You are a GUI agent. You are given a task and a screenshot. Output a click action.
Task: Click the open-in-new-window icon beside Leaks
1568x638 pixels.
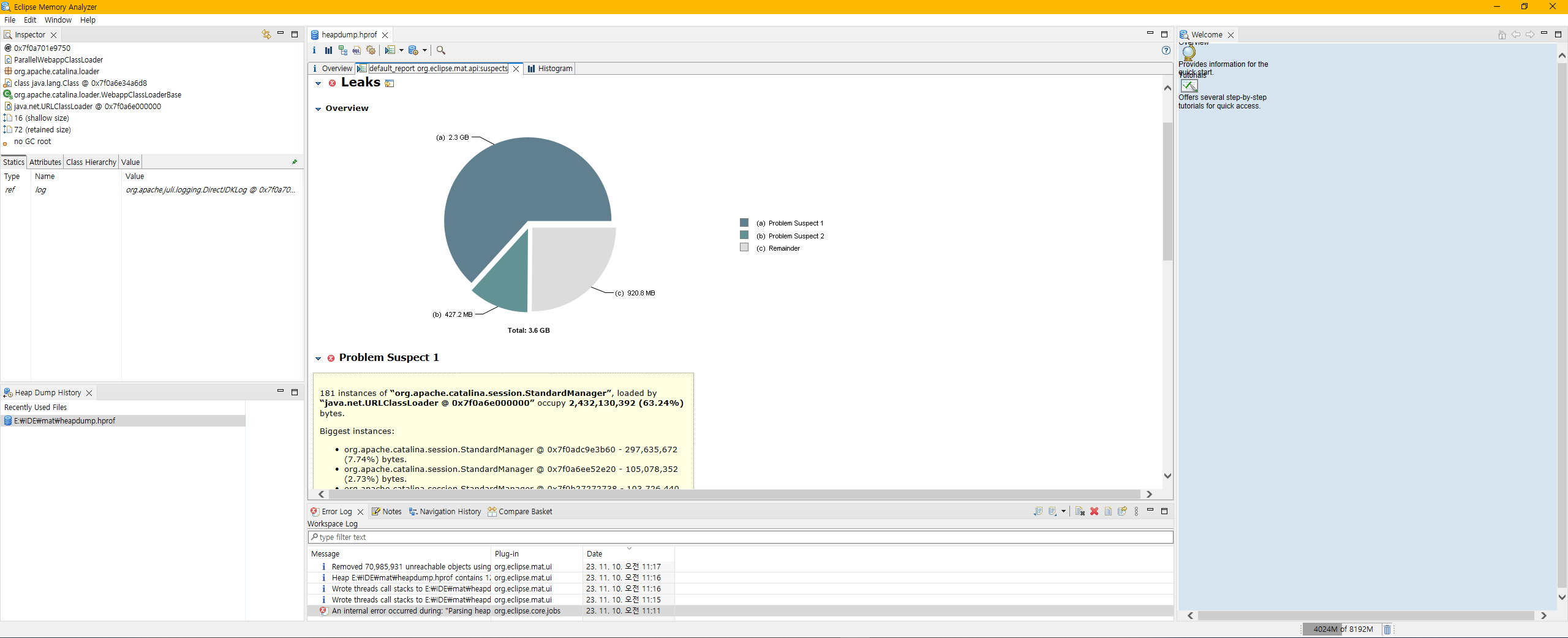(390, 83)
